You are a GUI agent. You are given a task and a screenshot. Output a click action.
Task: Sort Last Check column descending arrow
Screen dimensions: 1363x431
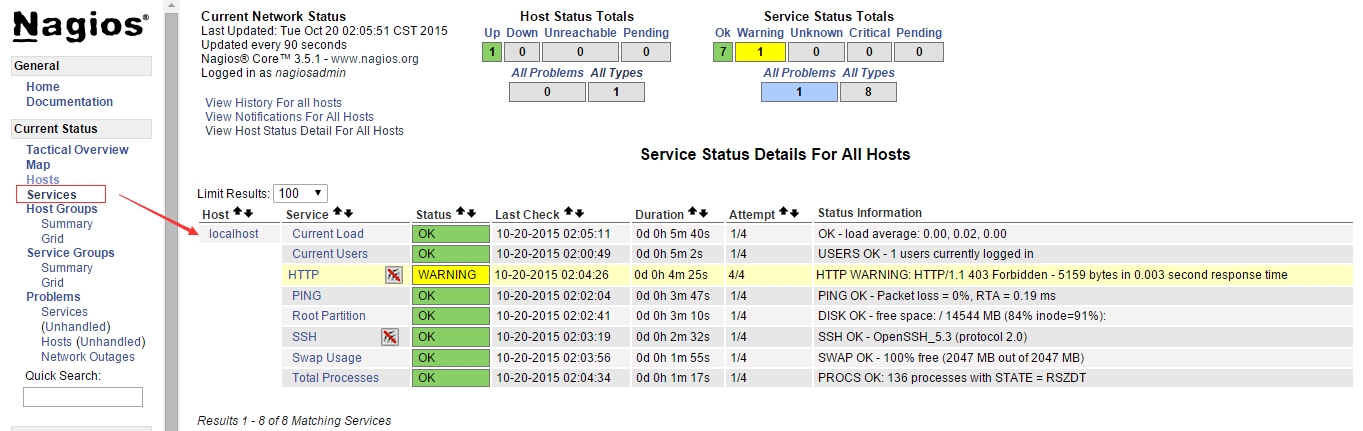(580, 214)
